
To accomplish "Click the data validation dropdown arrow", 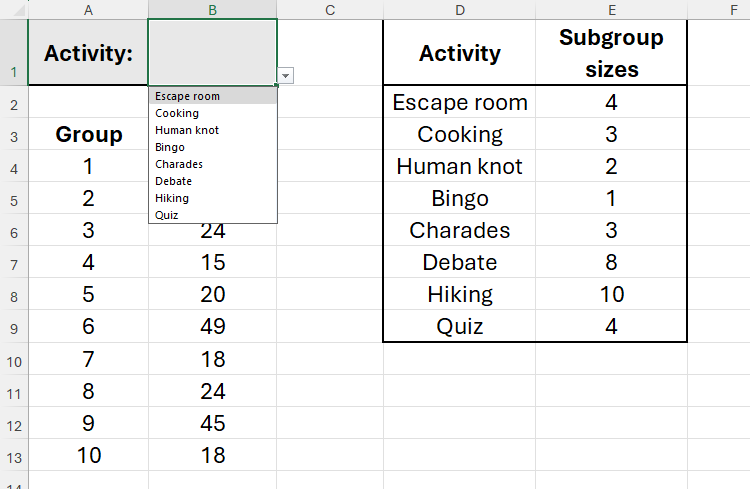I will (286, 76).
